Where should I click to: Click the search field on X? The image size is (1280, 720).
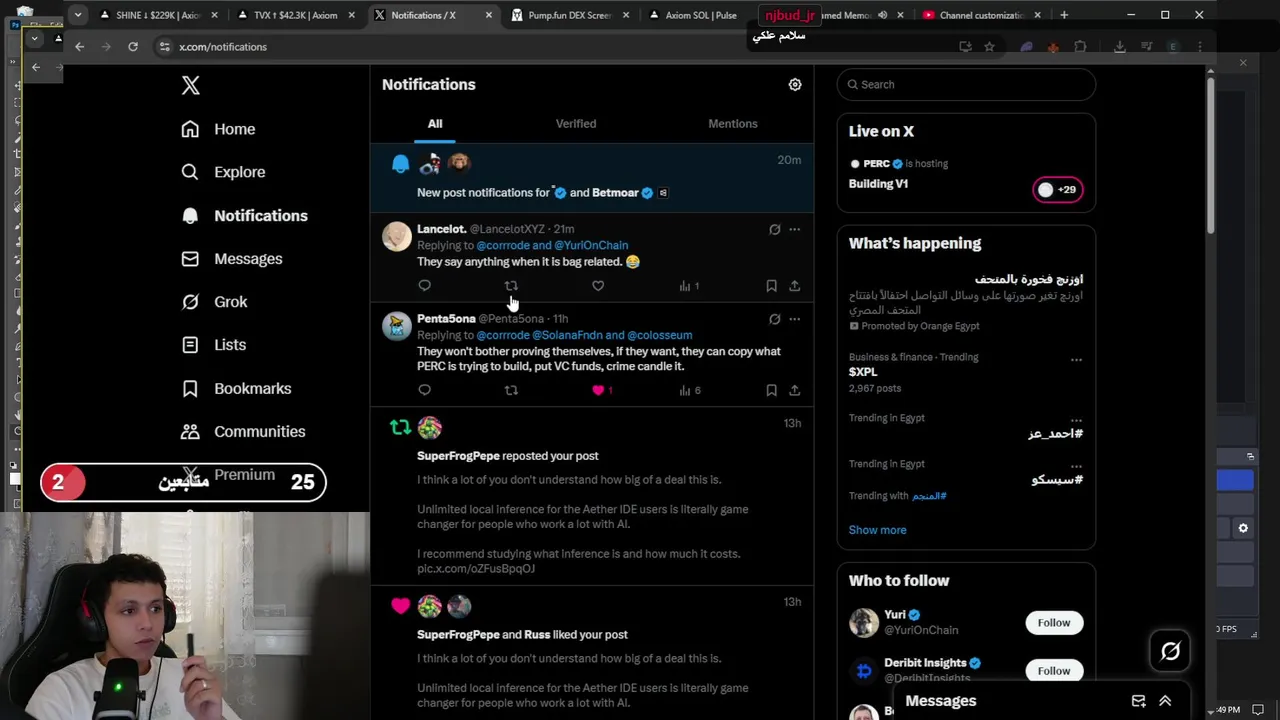tap(966, 85)
